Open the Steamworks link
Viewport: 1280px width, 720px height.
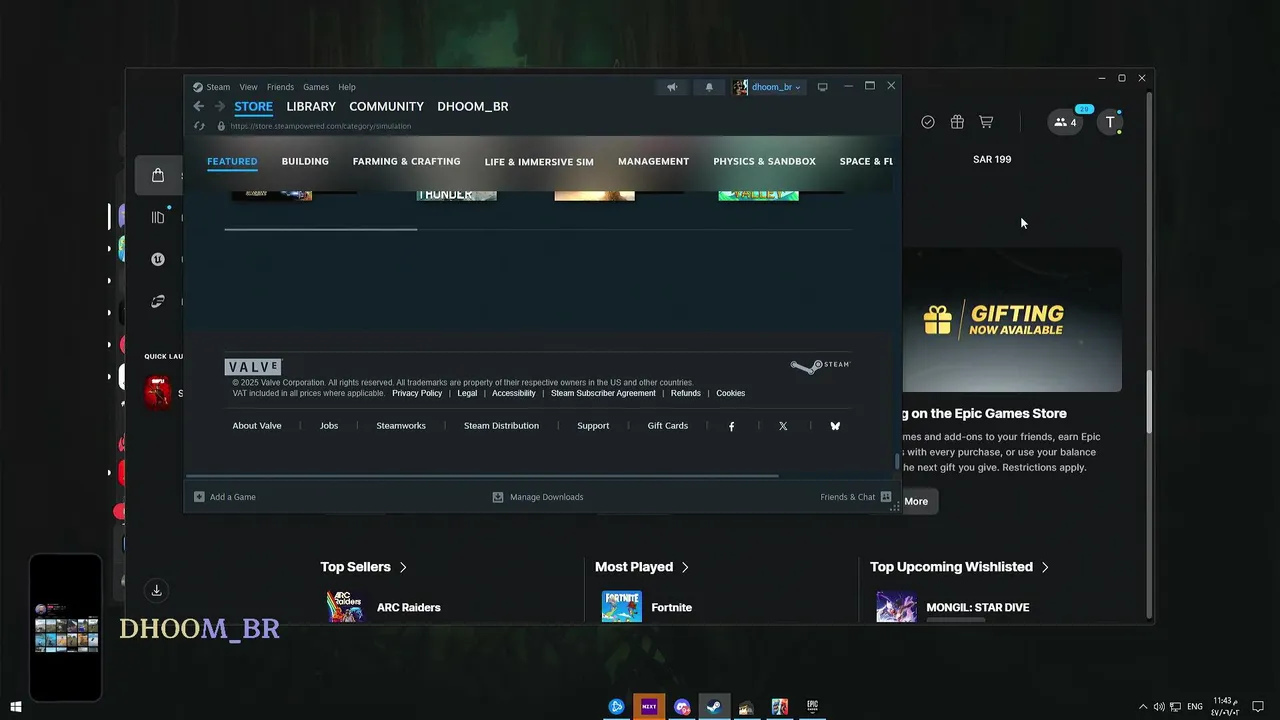coord(401,426)
